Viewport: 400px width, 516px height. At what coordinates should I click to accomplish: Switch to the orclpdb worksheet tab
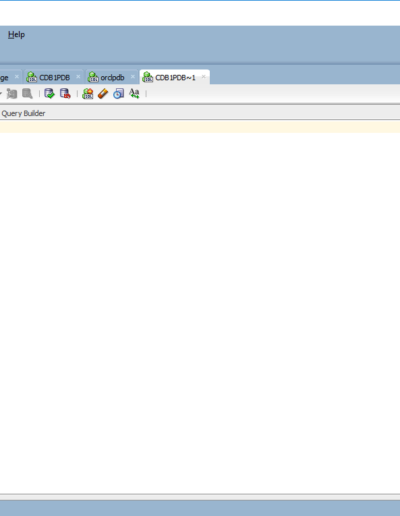click(x=112, y=78)
